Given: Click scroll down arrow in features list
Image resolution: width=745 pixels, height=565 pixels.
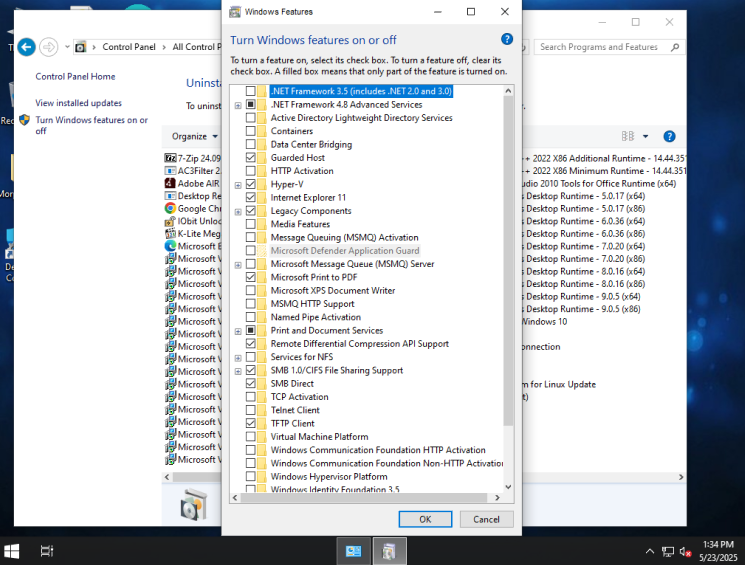Looking at the screenshot, I should click(x=508, y=487).
